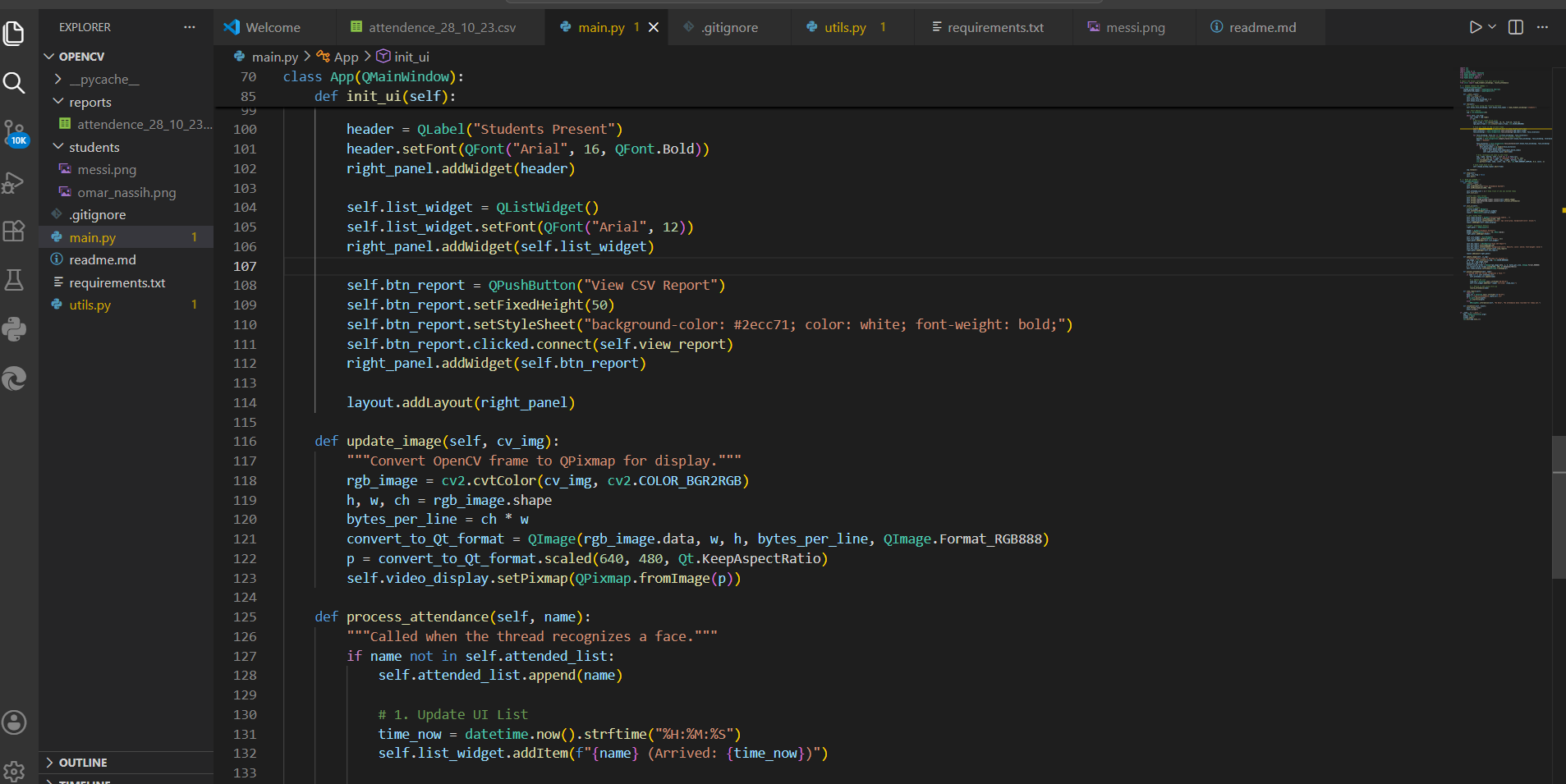Open Source Control view with 10K badge
The height and width of the screenshot is (784, 1566).
tap(15, 133)
